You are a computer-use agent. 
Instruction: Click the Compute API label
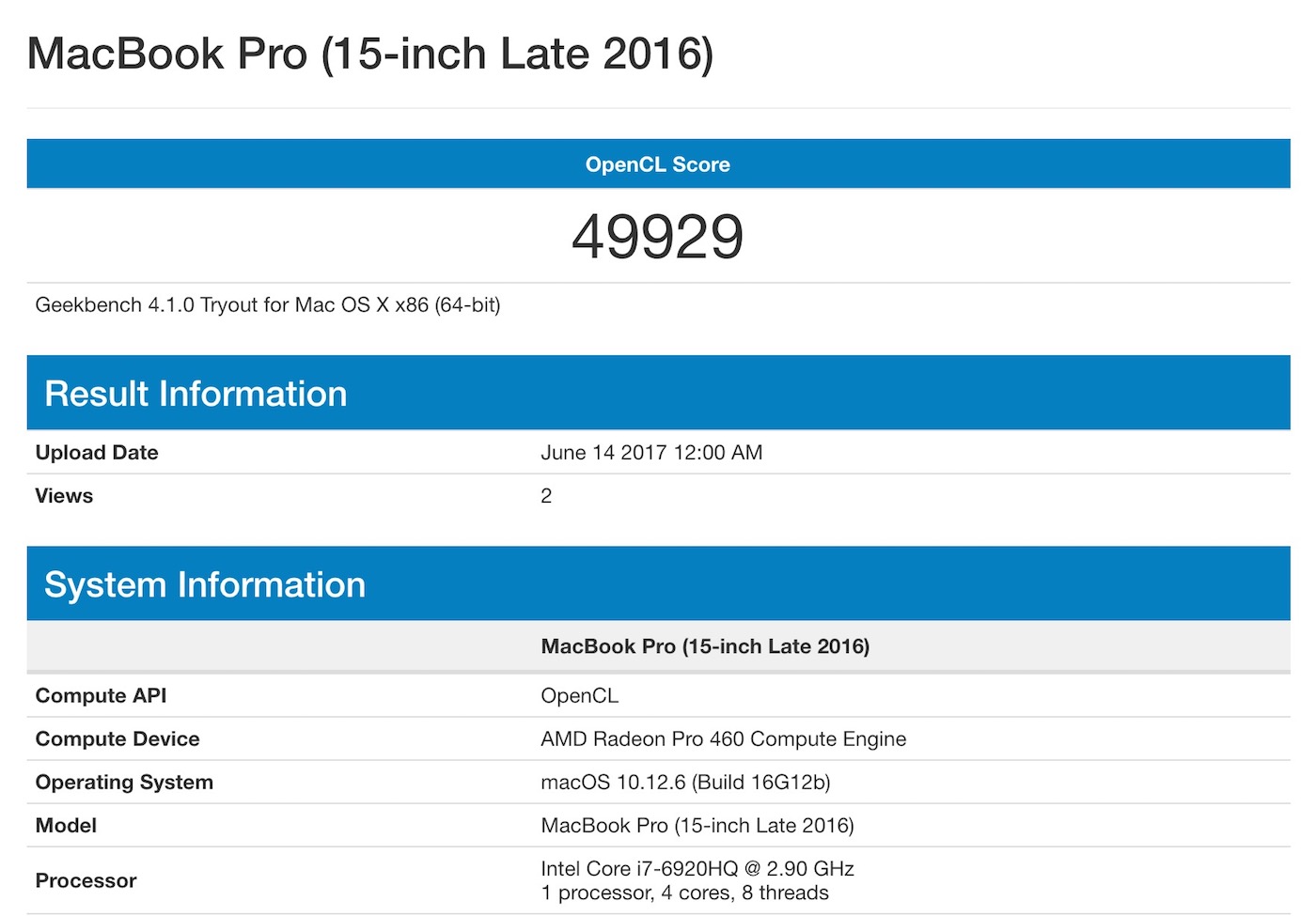tap(101, 696)
